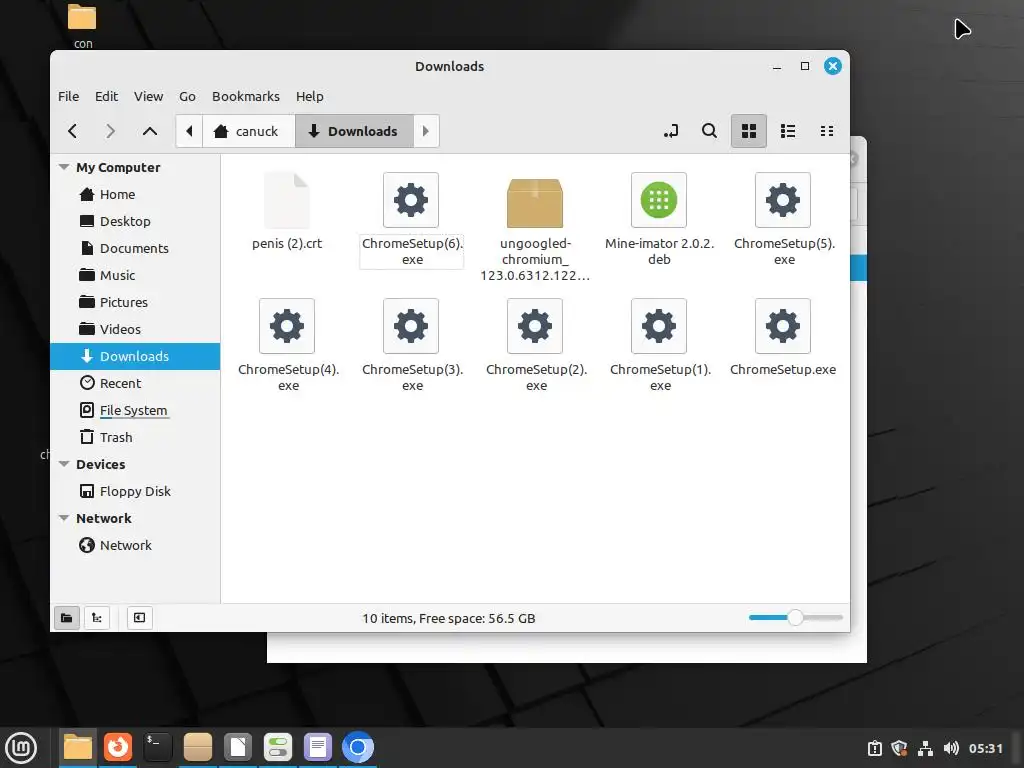Viewport: 1024px width, 768px height.
Task: Collapse the Network section header
Action: pyautogui.click(x=64, y=518)
